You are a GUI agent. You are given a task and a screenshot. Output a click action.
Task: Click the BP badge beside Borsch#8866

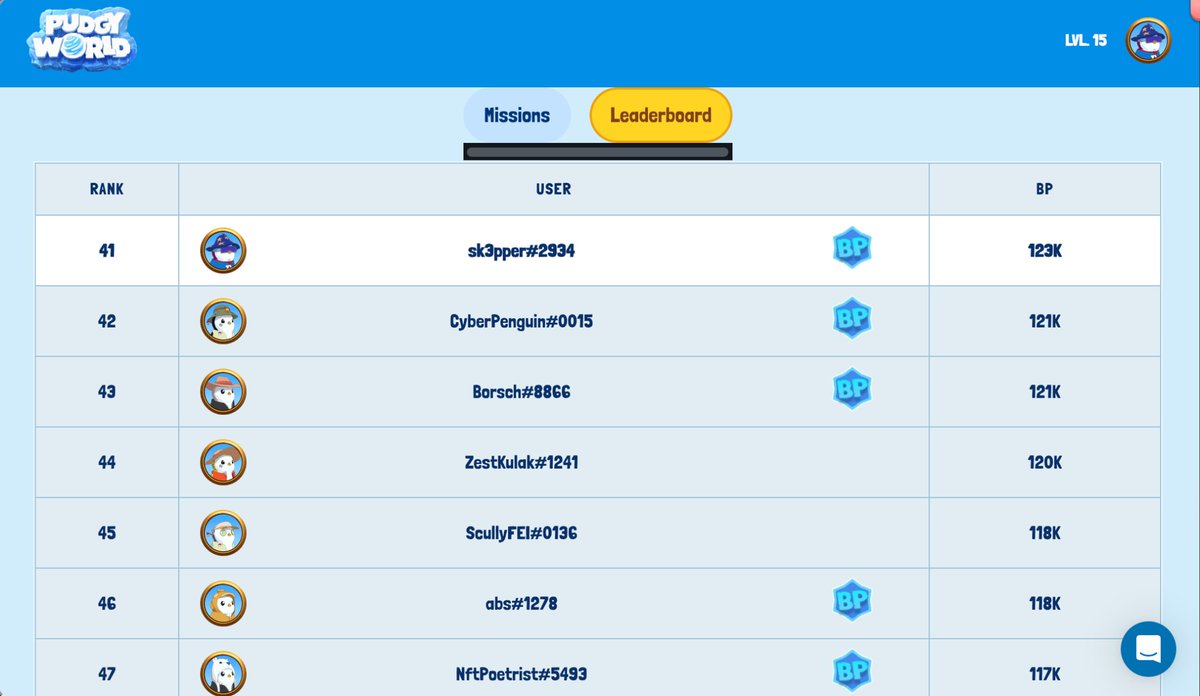[x=853, y=388]
